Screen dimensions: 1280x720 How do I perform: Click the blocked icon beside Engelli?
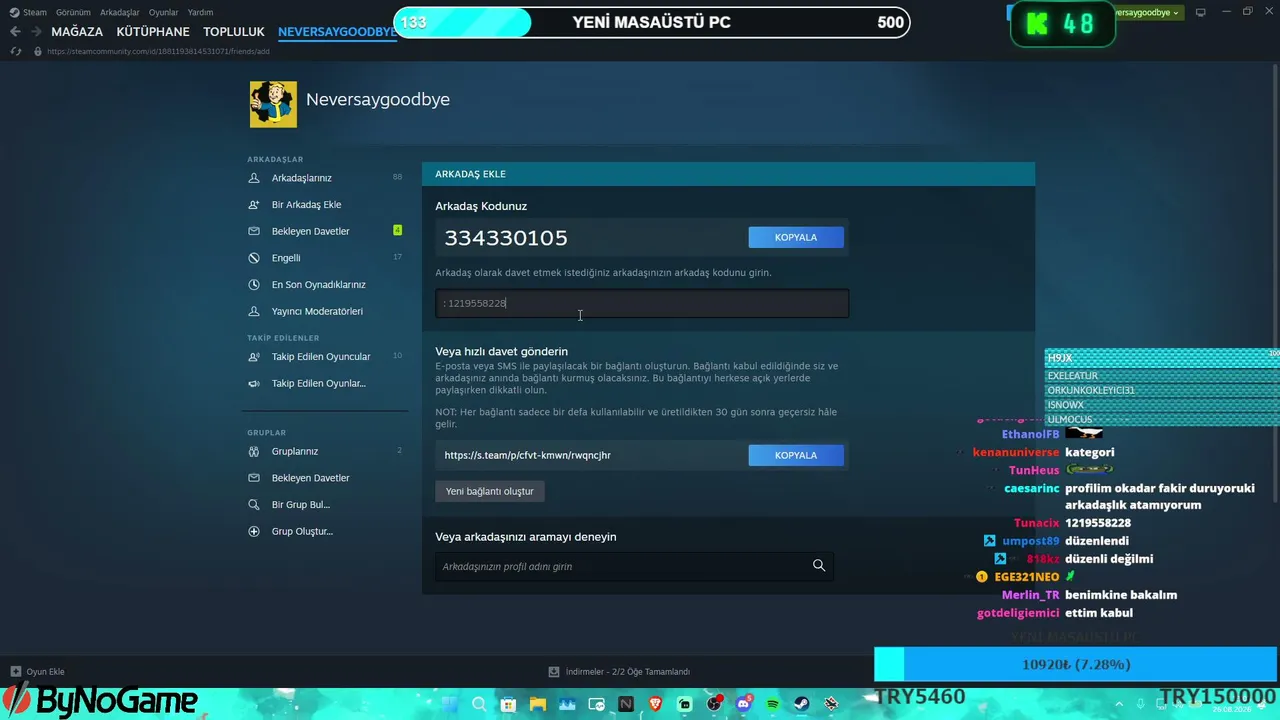(253, 258)
